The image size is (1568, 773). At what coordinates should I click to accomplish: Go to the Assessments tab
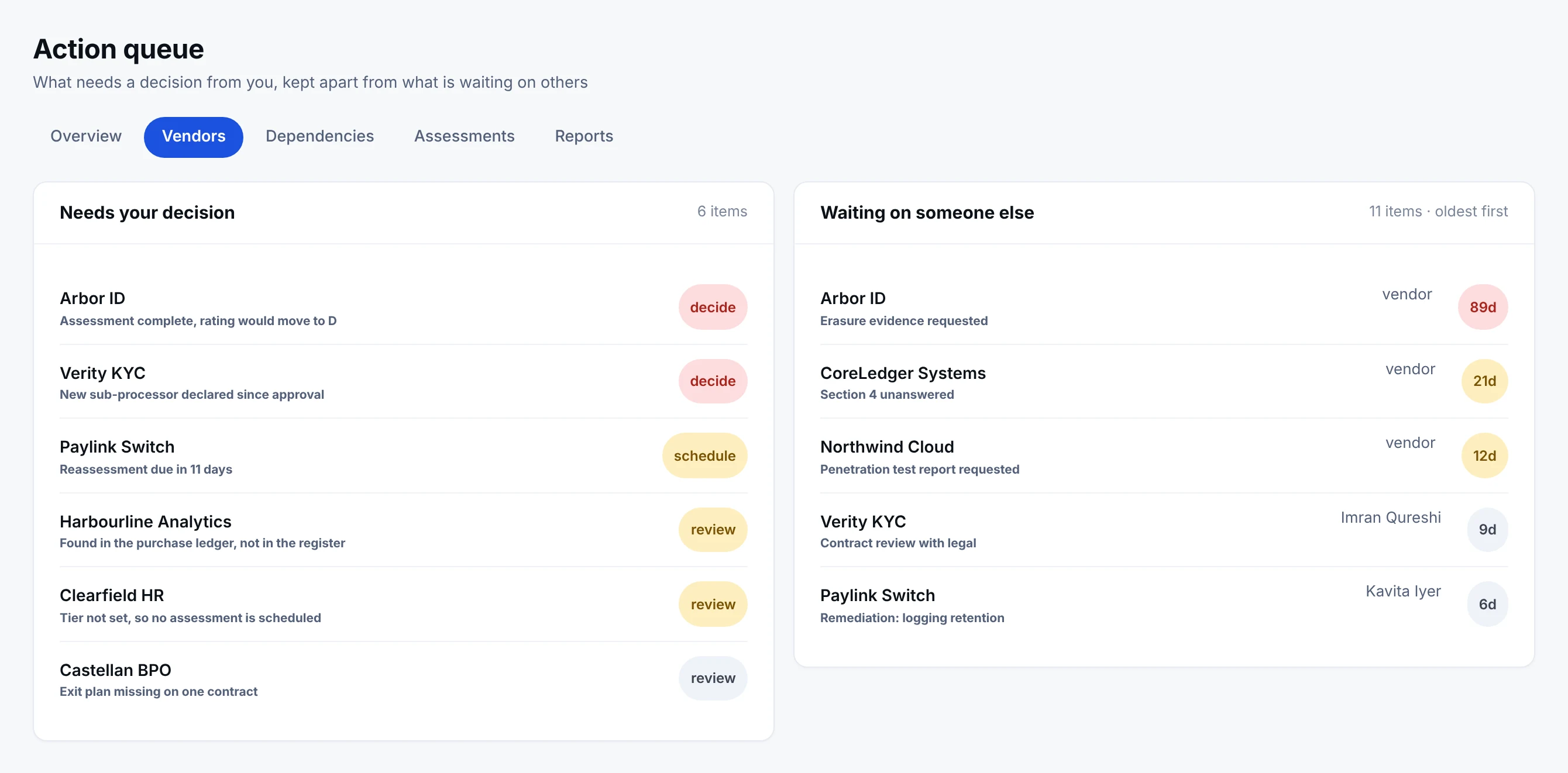point(465,136)
